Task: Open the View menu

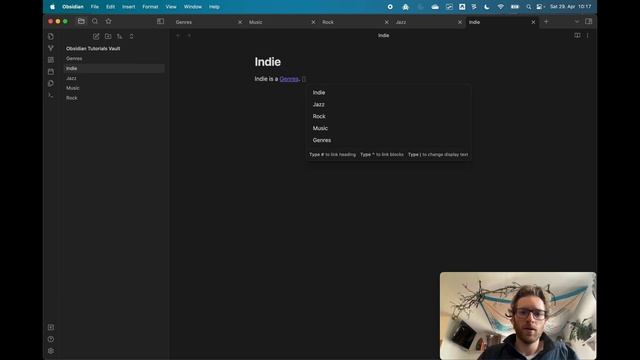Action: click(171, 7)
